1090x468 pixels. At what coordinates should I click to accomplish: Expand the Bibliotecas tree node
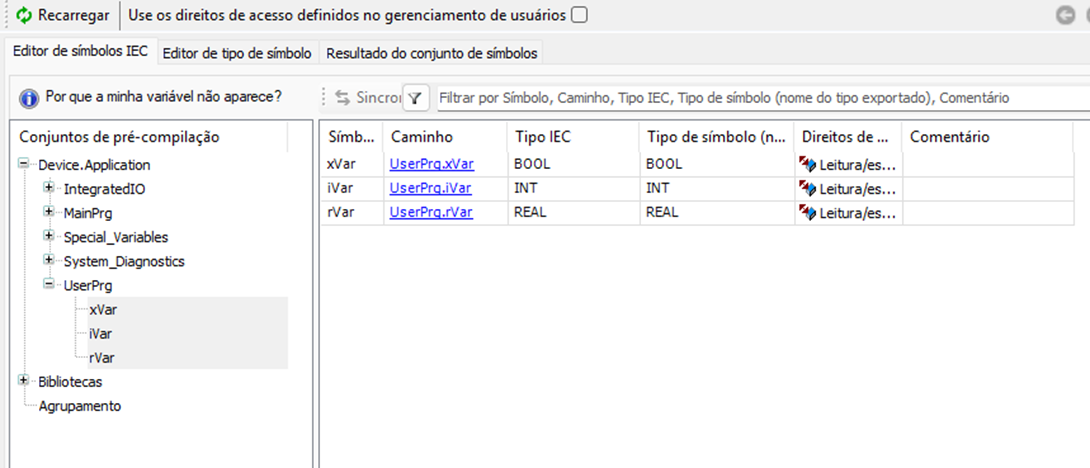coord(23,381)
